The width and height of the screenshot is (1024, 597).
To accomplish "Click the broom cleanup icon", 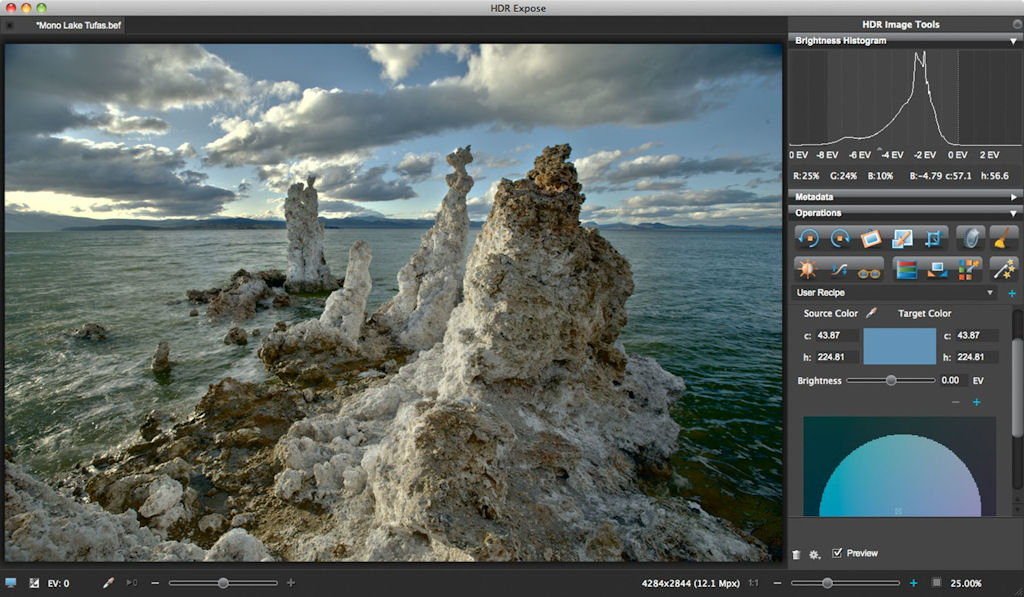I will 1001,239.
